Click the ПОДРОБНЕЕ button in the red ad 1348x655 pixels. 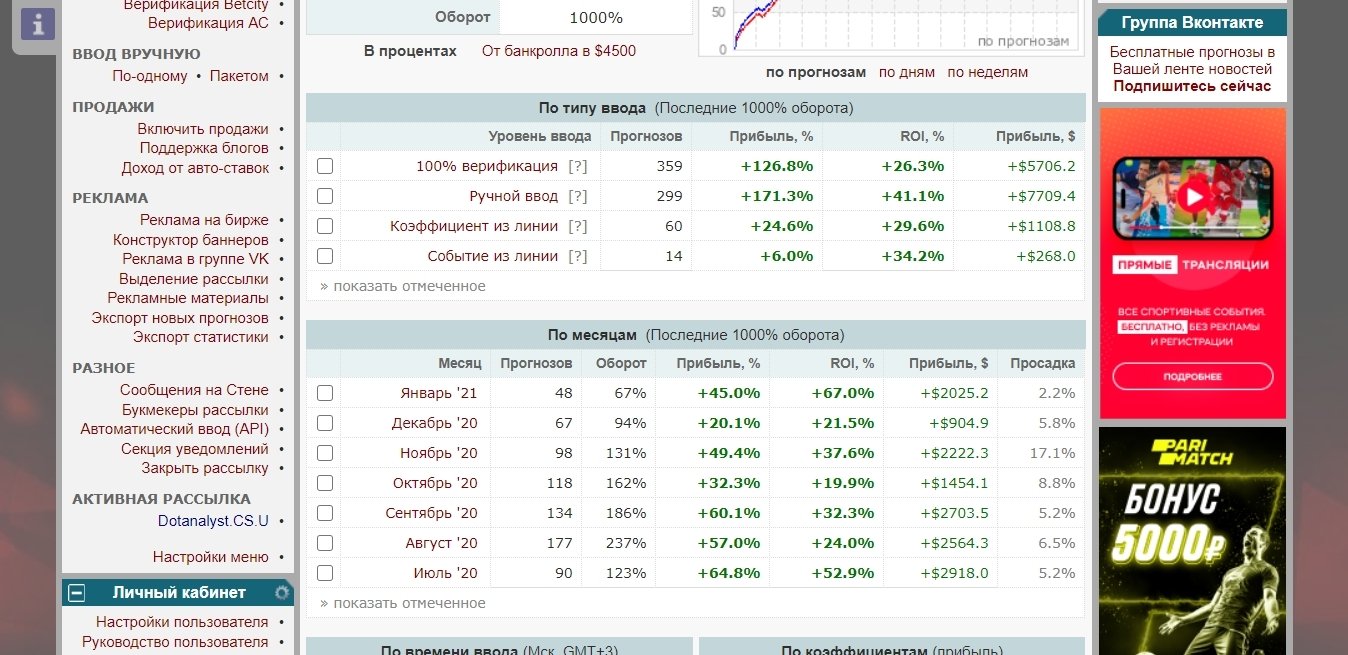[x=1192, y=376]
